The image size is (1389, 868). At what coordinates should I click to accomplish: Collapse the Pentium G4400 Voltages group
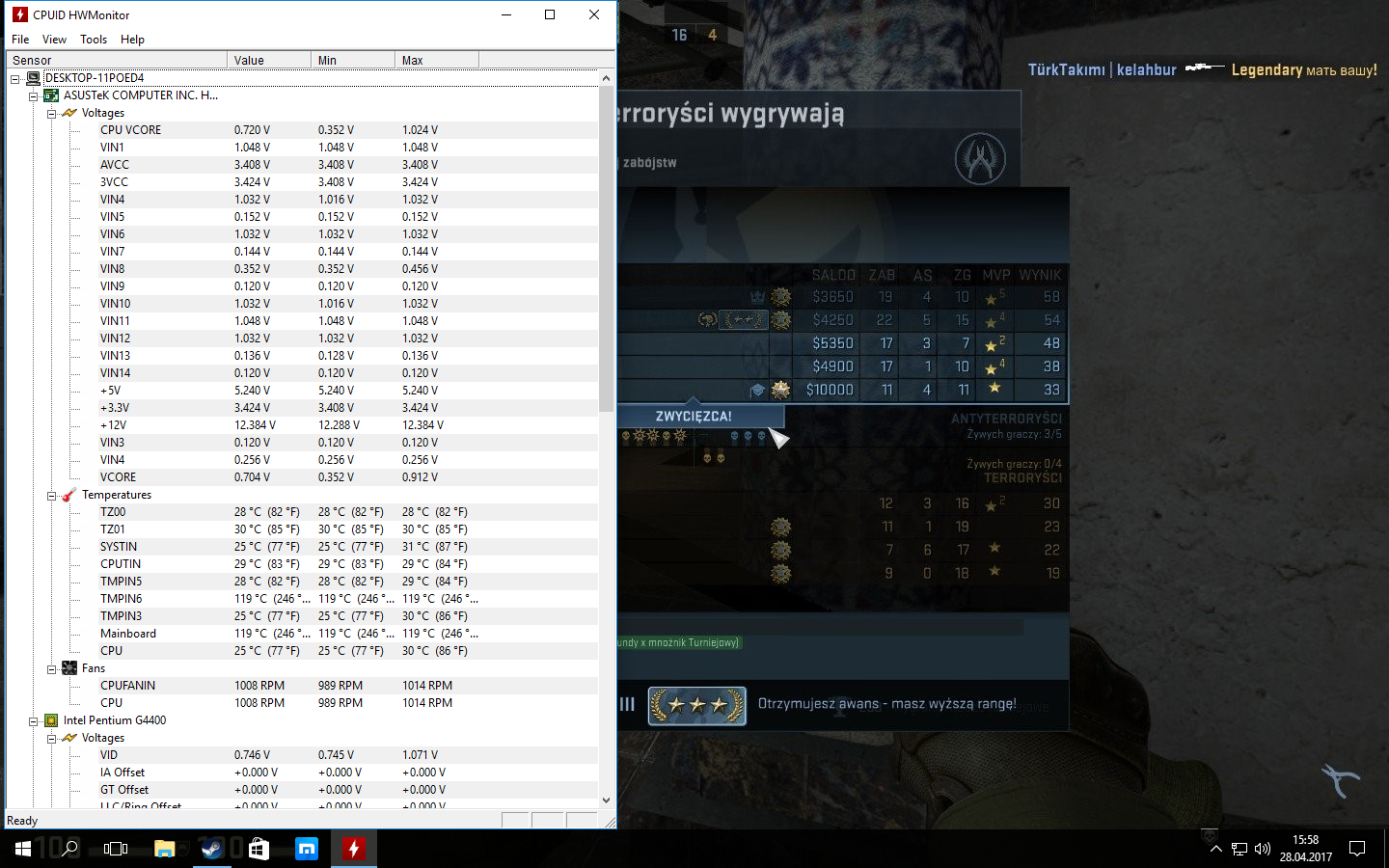[x=51, y=738]
